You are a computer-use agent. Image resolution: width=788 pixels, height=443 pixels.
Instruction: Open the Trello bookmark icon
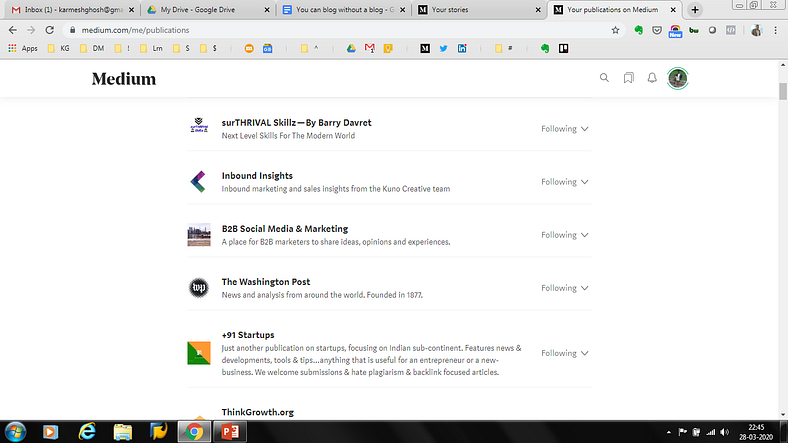point(563,48)
